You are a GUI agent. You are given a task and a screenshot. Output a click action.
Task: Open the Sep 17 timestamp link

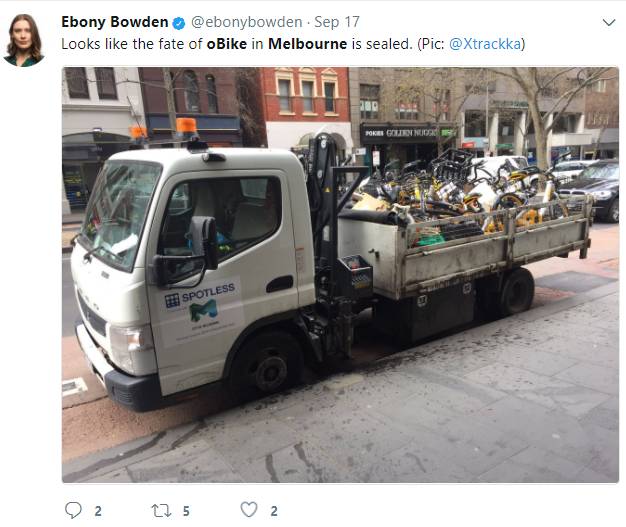click(x=337, y=22)
